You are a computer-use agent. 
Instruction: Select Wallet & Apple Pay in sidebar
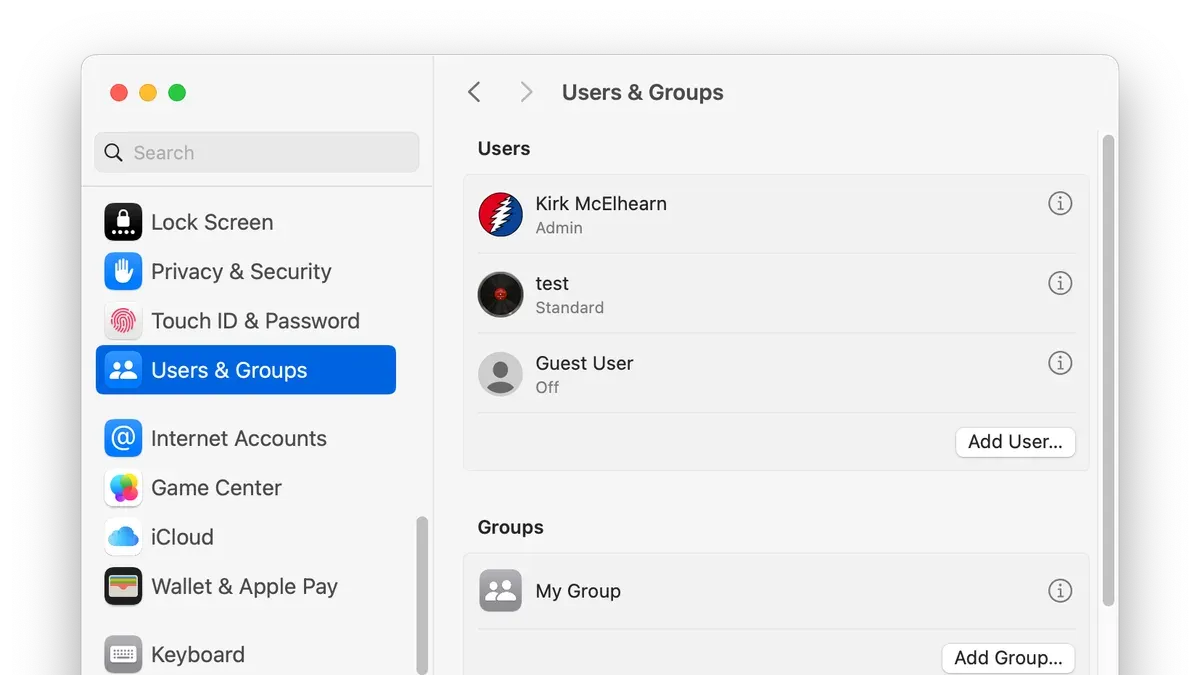(246, 586)
